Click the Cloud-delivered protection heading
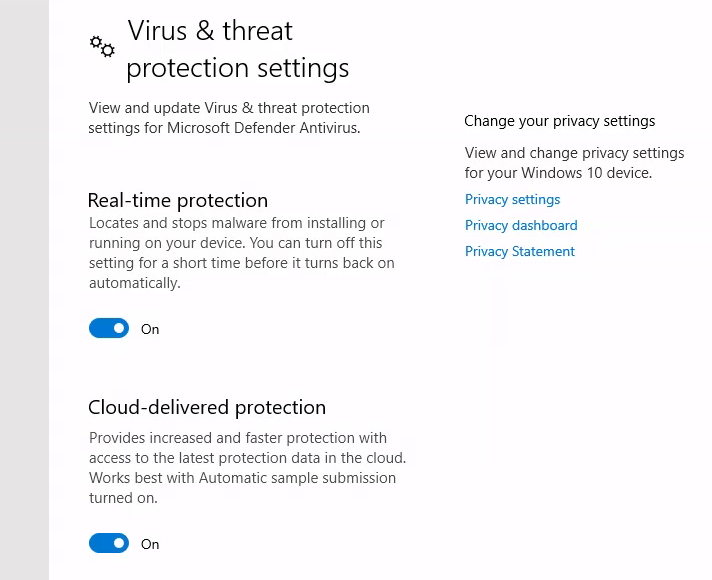The image size is (712, 580). [207, 407]
